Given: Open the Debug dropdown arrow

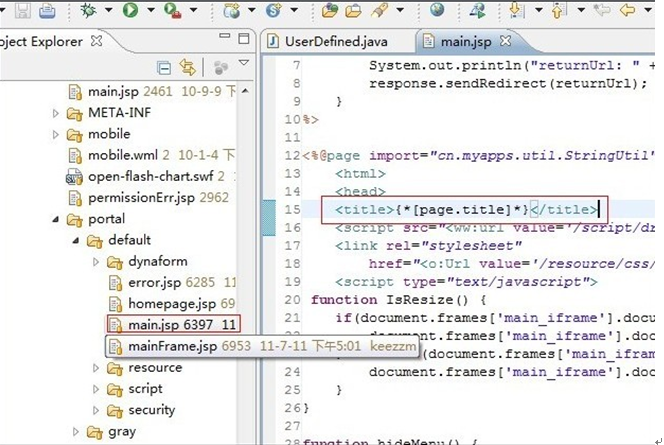Looking at the screenshot, I should (x=108, y=10).
